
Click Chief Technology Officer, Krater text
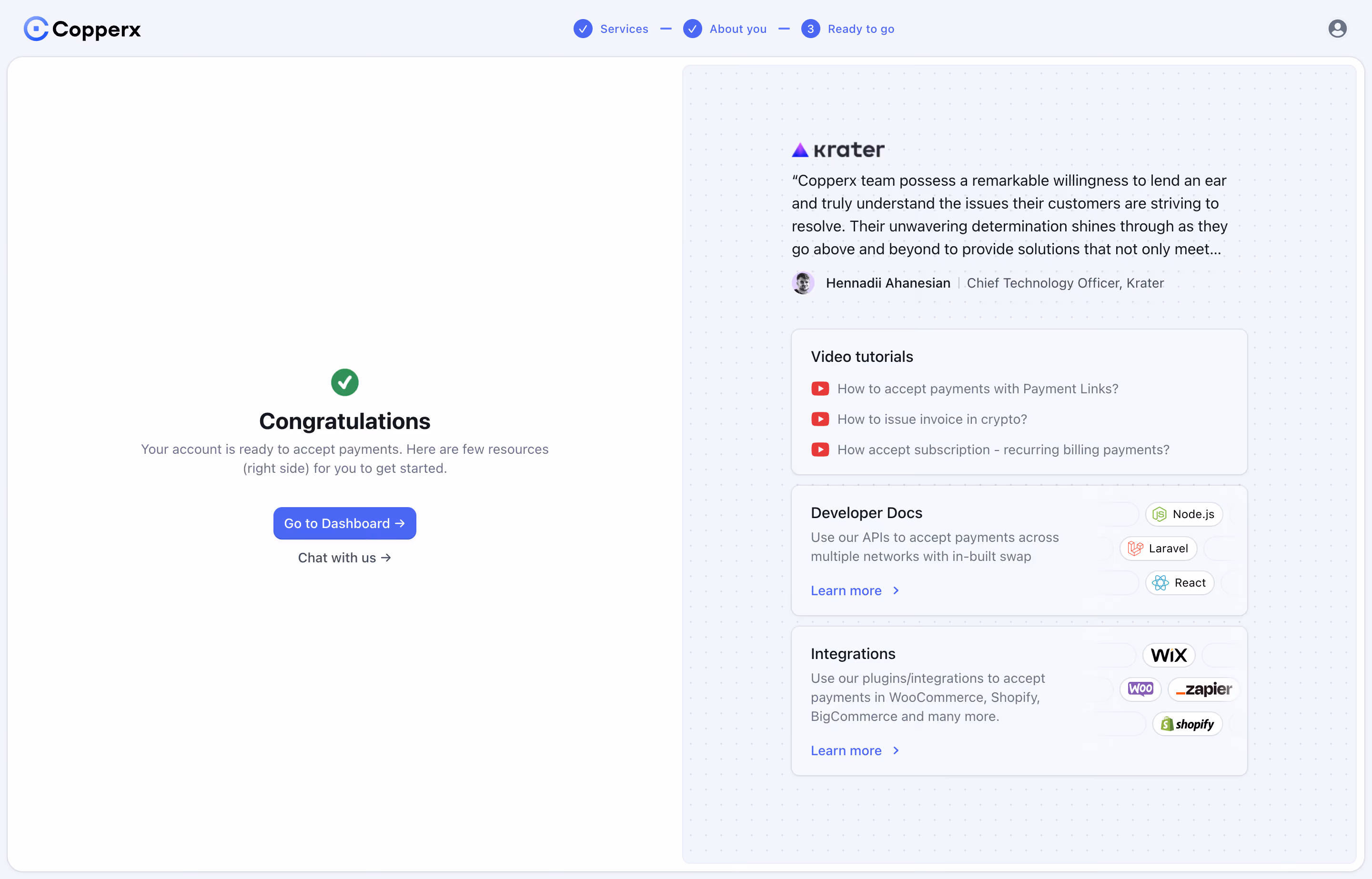click(x=1065, y=283)
